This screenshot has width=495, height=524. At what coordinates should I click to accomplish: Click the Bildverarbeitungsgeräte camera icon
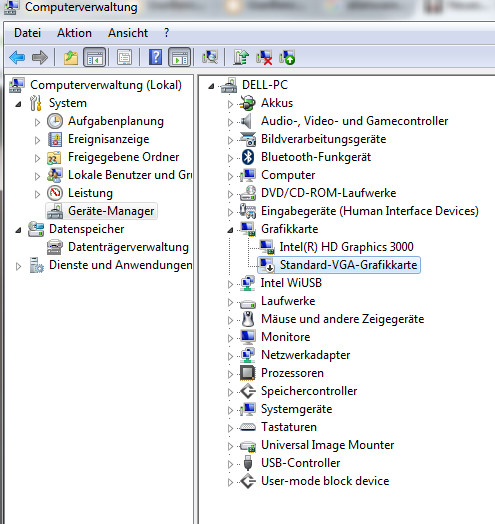[248, 139]
